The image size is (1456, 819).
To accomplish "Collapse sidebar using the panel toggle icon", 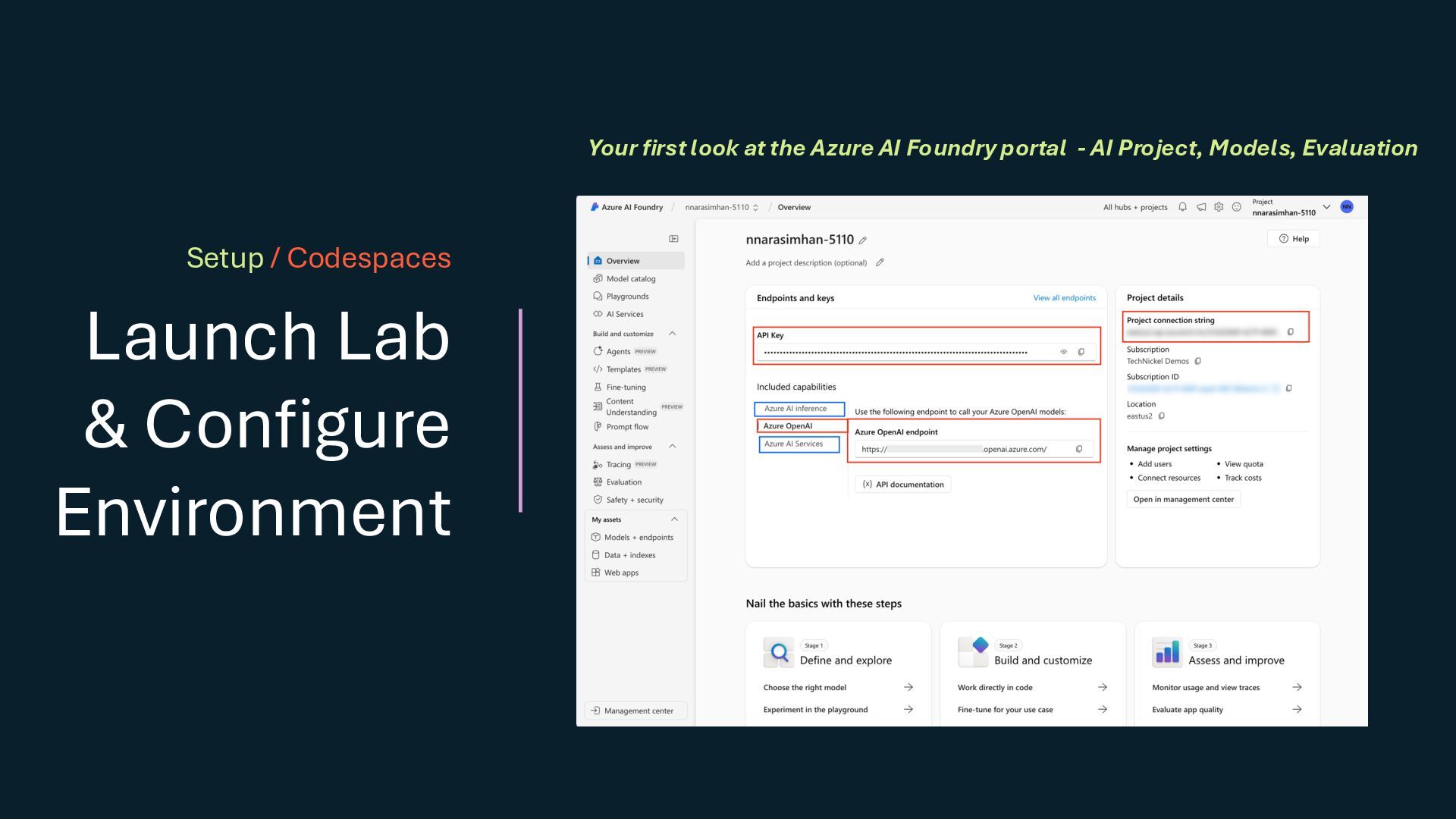I will (x=673, y=239).
